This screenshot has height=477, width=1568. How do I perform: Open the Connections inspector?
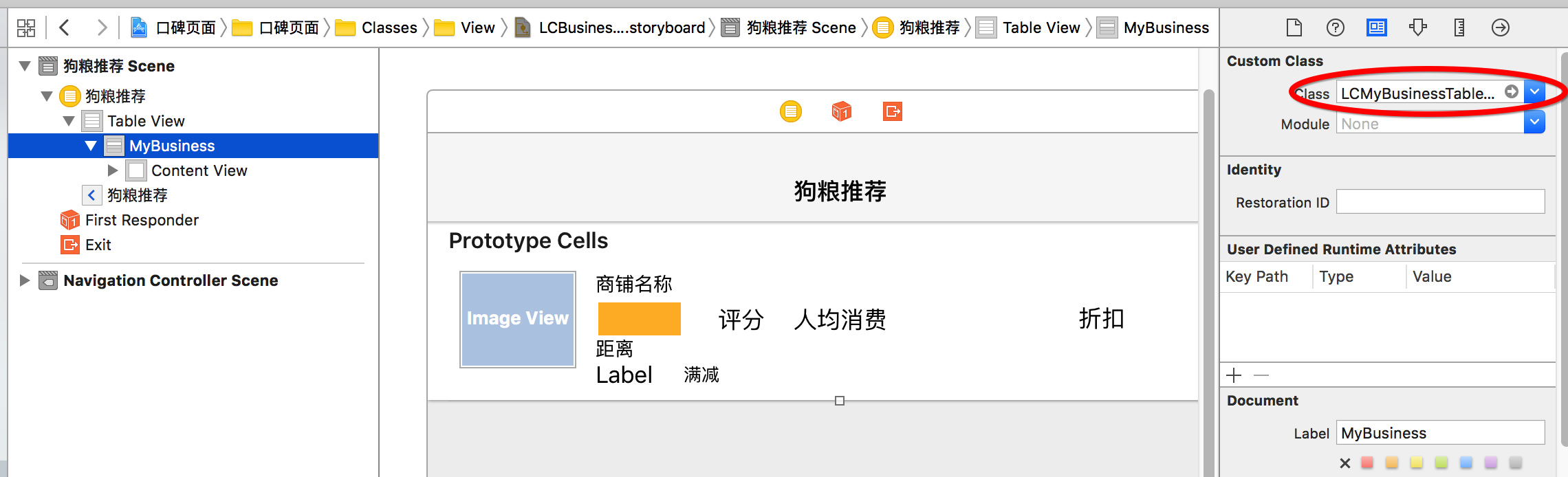pos(1500,27)
